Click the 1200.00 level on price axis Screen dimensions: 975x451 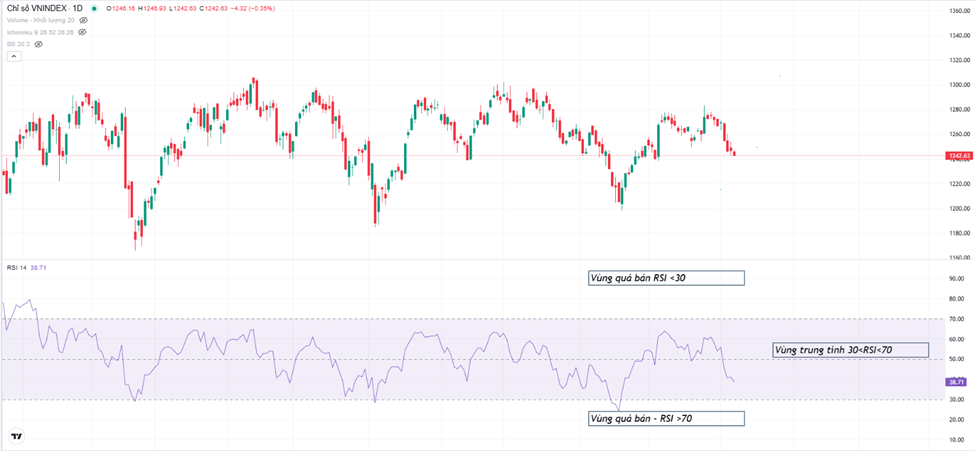pos(960,209)
